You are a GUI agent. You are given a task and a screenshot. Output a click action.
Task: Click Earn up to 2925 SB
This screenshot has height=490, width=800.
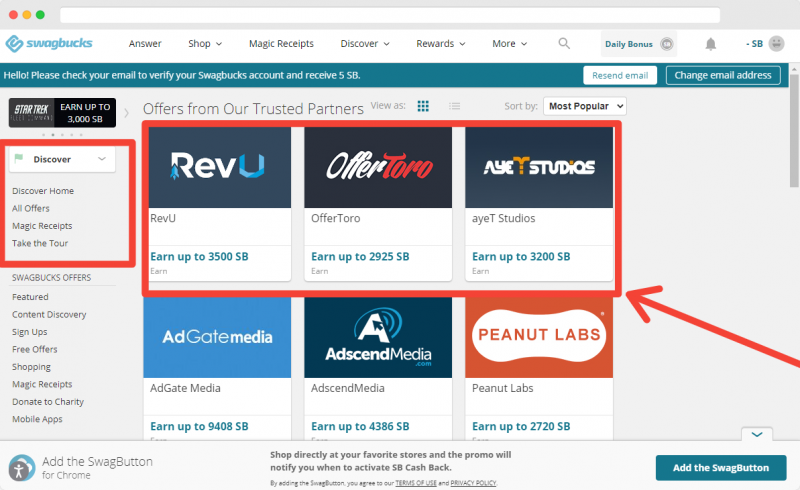(x=360, y=257)
